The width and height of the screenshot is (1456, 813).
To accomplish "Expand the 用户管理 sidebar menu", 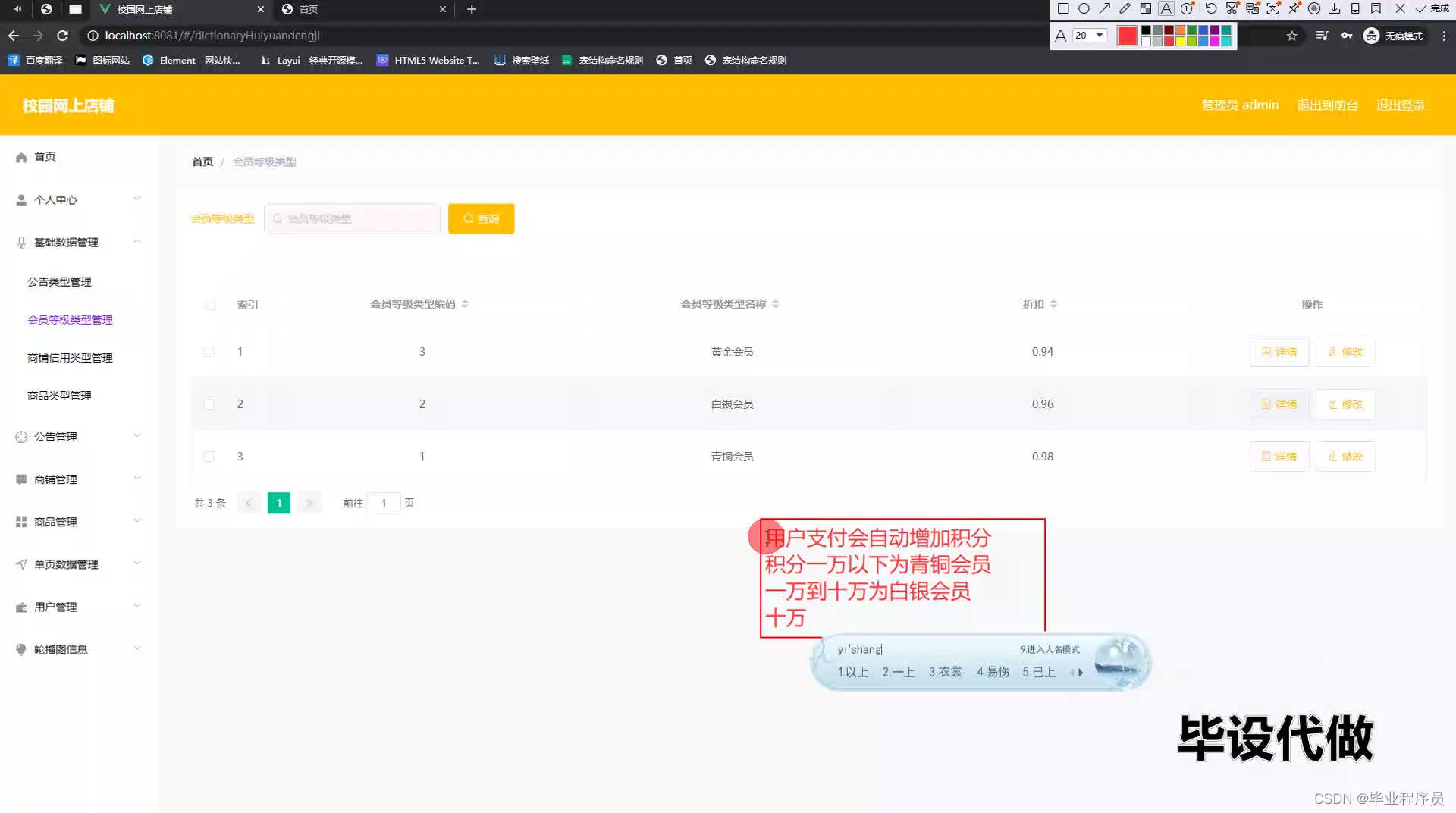I will (x=79, y=607).
